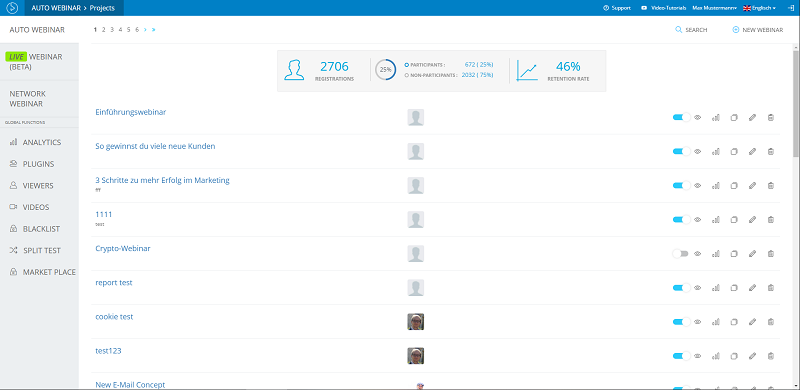Viewport: 800px width, 390px height.
Task: Click the New Webinar button
Action: (758, 30)
